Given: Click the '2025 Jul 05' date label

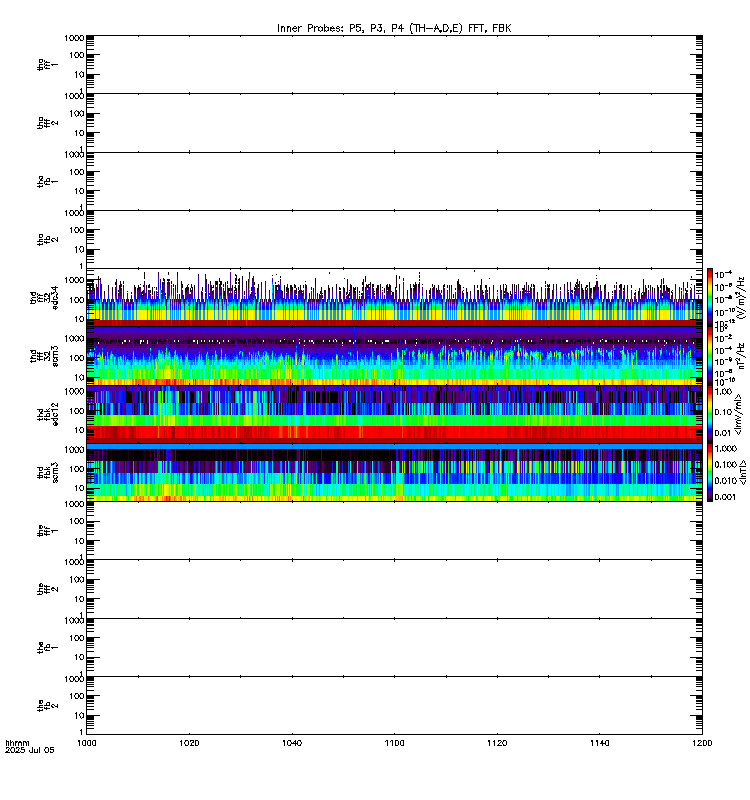Looking at the screenshot, I should tap(30, 750).
